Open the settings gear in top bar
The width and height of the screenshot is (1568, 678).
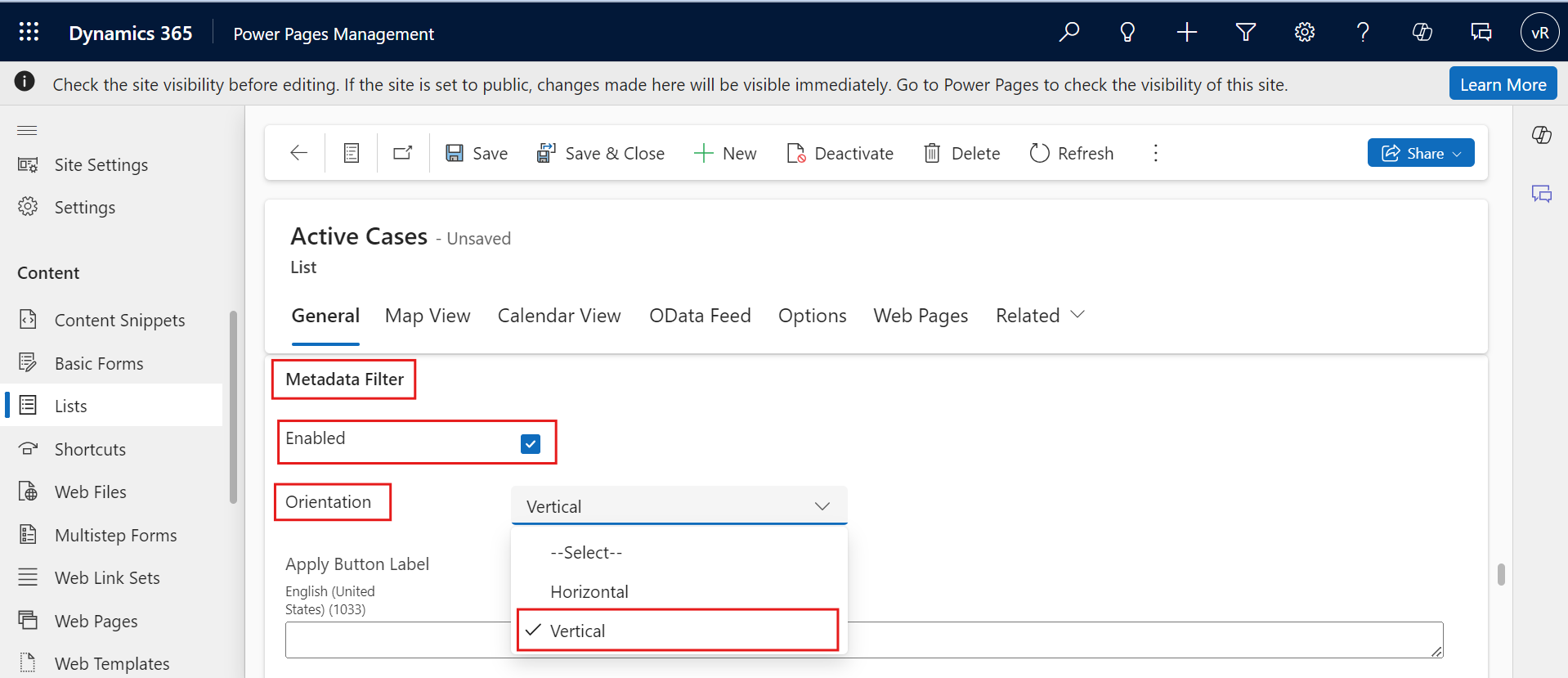[1304, 32]
